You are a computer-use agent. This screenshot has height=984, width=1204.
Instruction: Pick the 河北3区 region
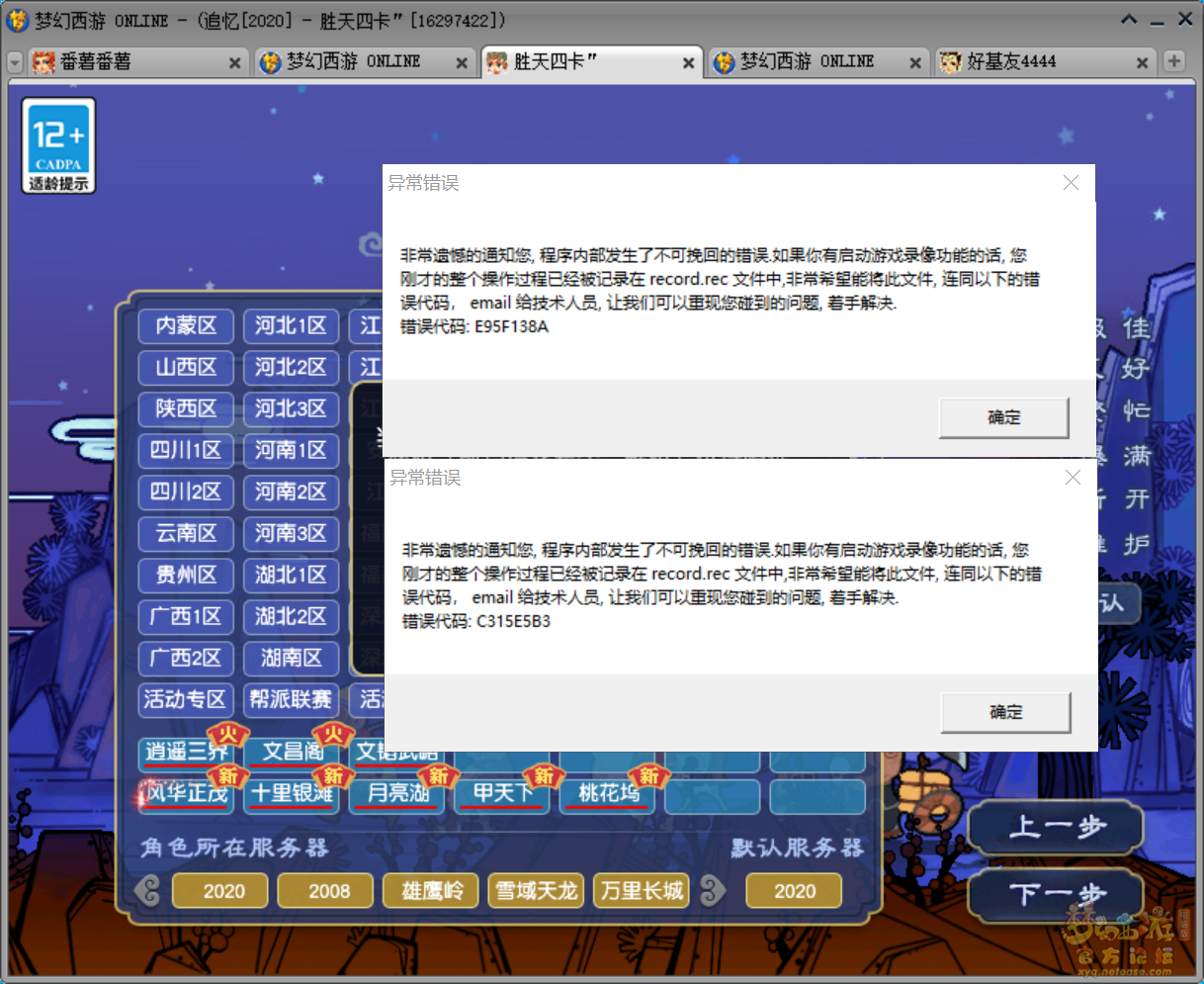291,408
